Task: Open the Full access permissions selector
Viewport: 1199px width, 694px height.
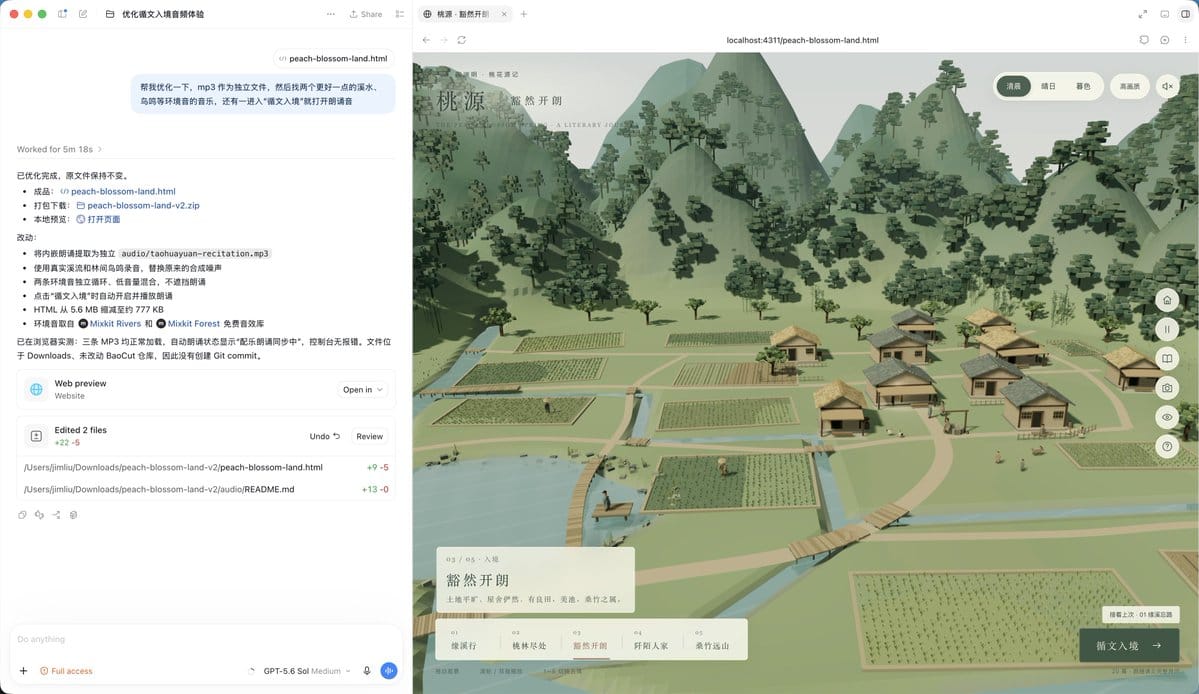Action: click(66, 670)
